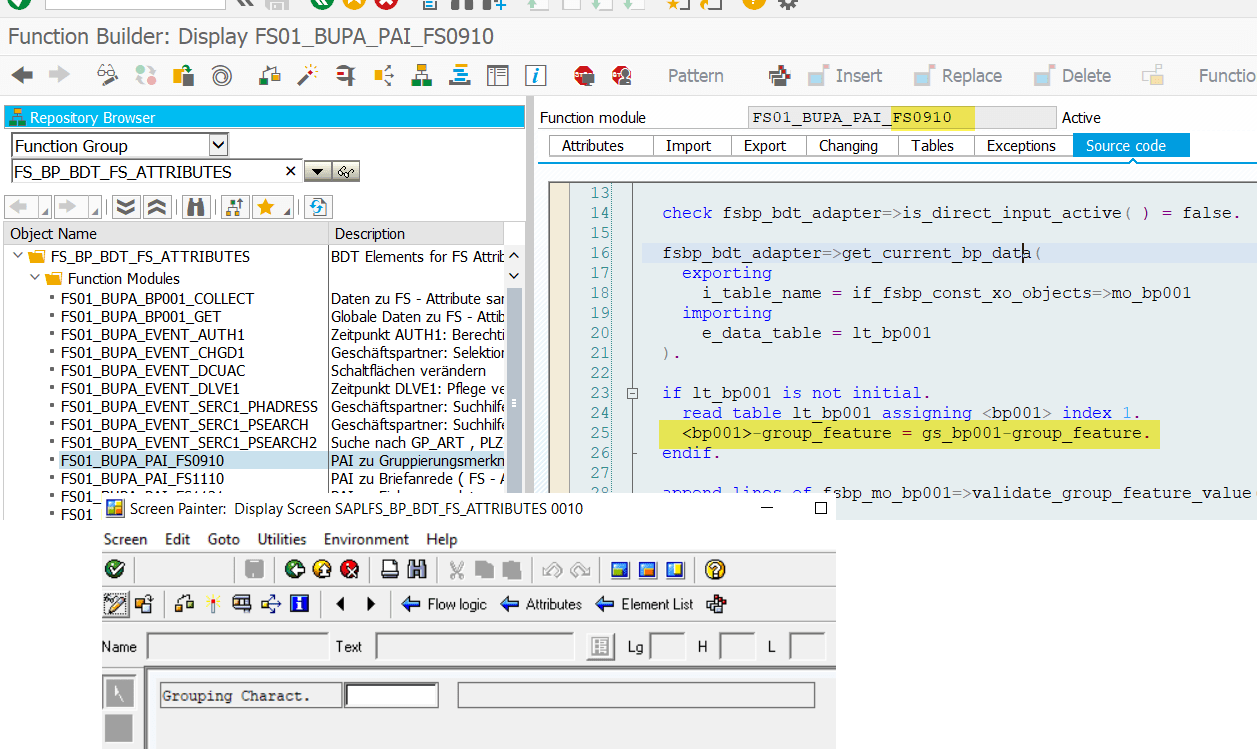
Task: Switch to the Source code tab
Action: (1129, 145)
